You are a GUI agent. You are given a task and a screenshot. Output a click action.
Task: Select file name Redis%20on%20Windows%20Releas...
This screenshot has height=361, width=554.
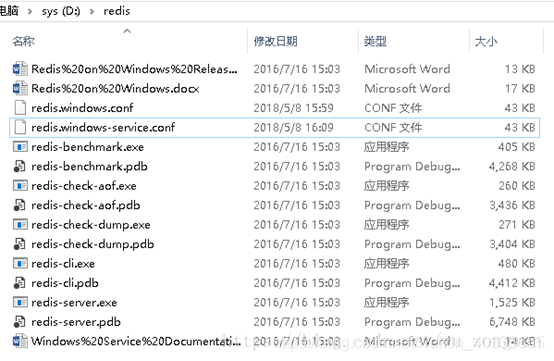pos(134,69)
